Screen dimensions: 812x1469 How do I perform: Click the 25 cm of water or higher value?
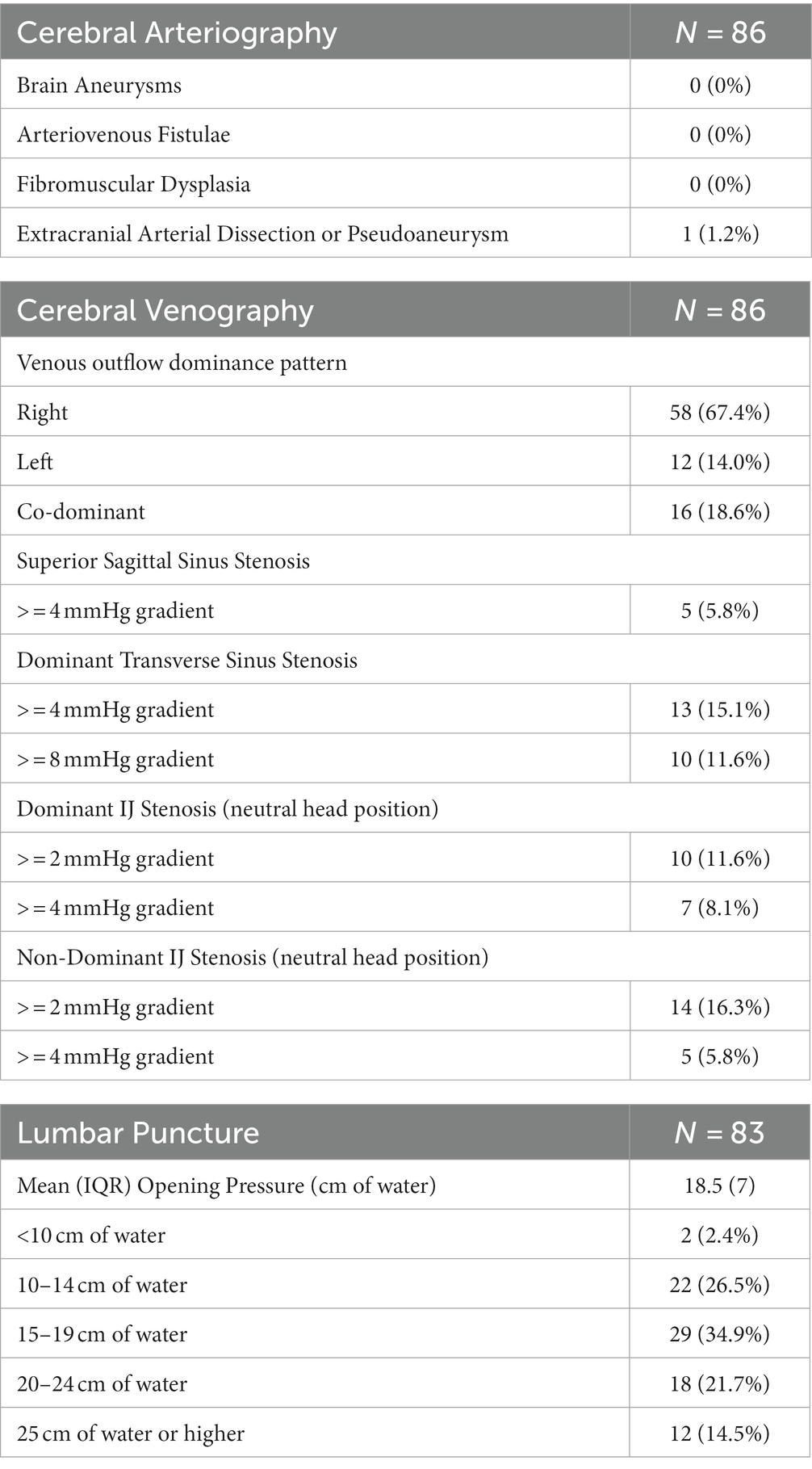(x=720, y=1433)
